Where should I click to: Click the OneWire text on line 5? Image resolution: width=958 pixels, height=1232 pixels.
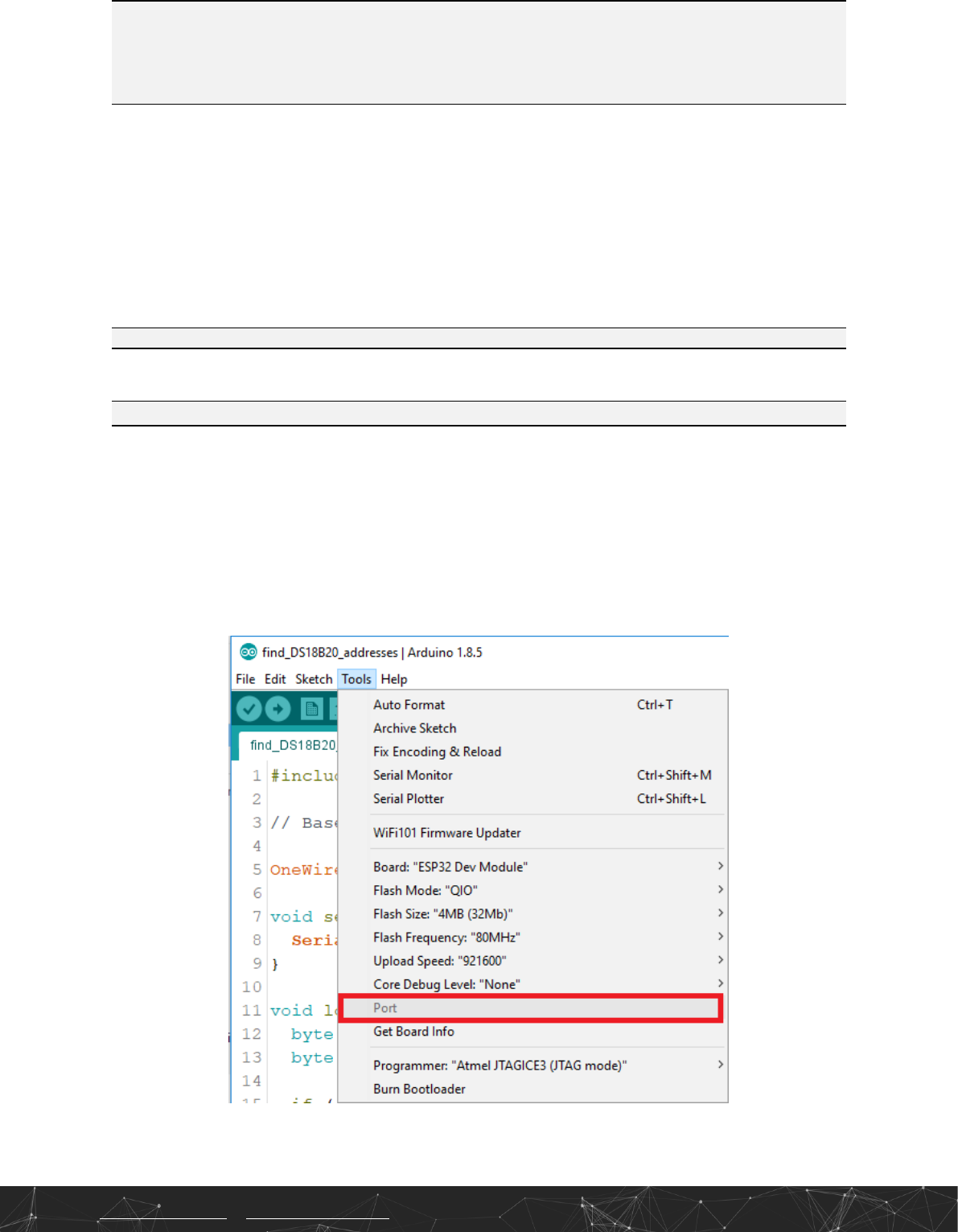(304, 870)
